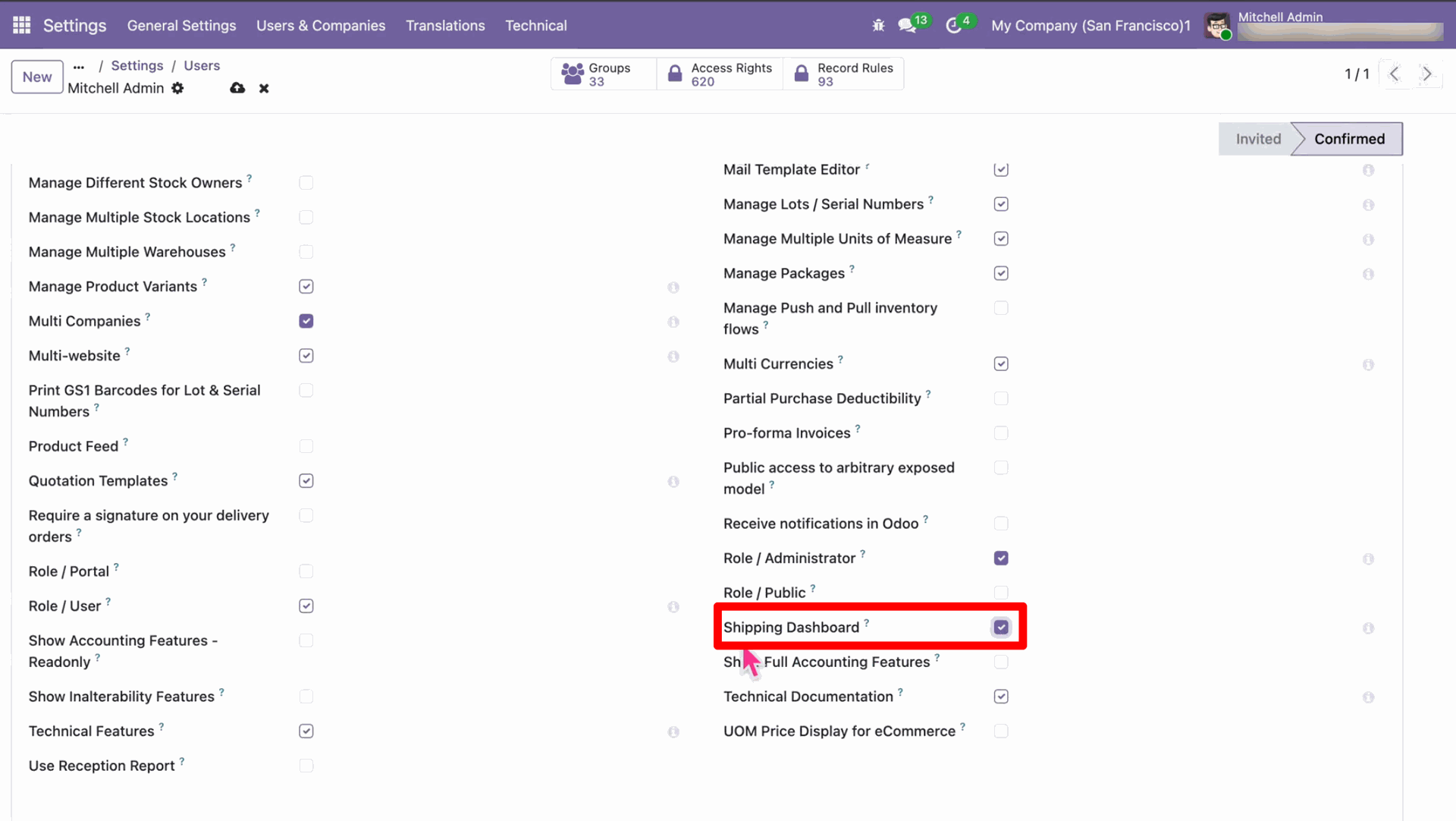Open the apps grid menu icon
The image size is (1456, 821).
pos(22,25)
